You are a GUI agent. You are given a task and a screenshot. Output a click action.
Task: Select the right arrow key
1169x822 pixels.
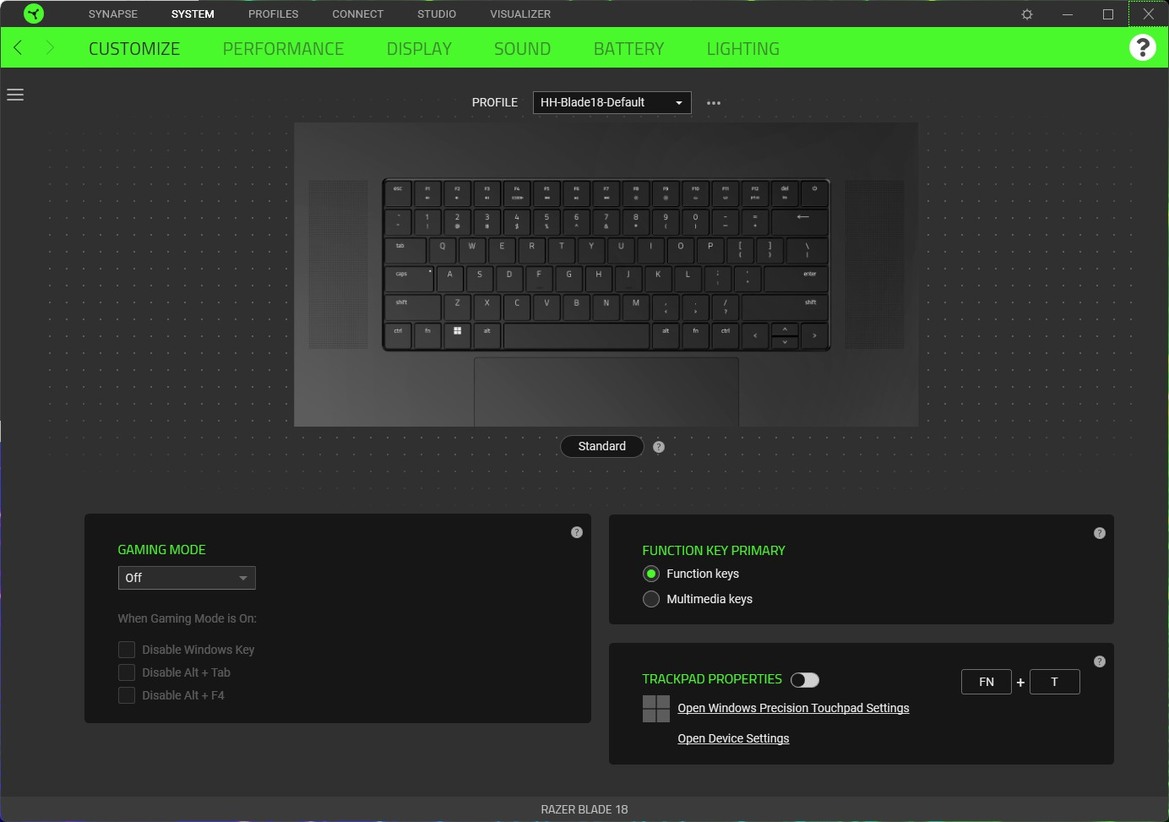(x=814, y=335)
